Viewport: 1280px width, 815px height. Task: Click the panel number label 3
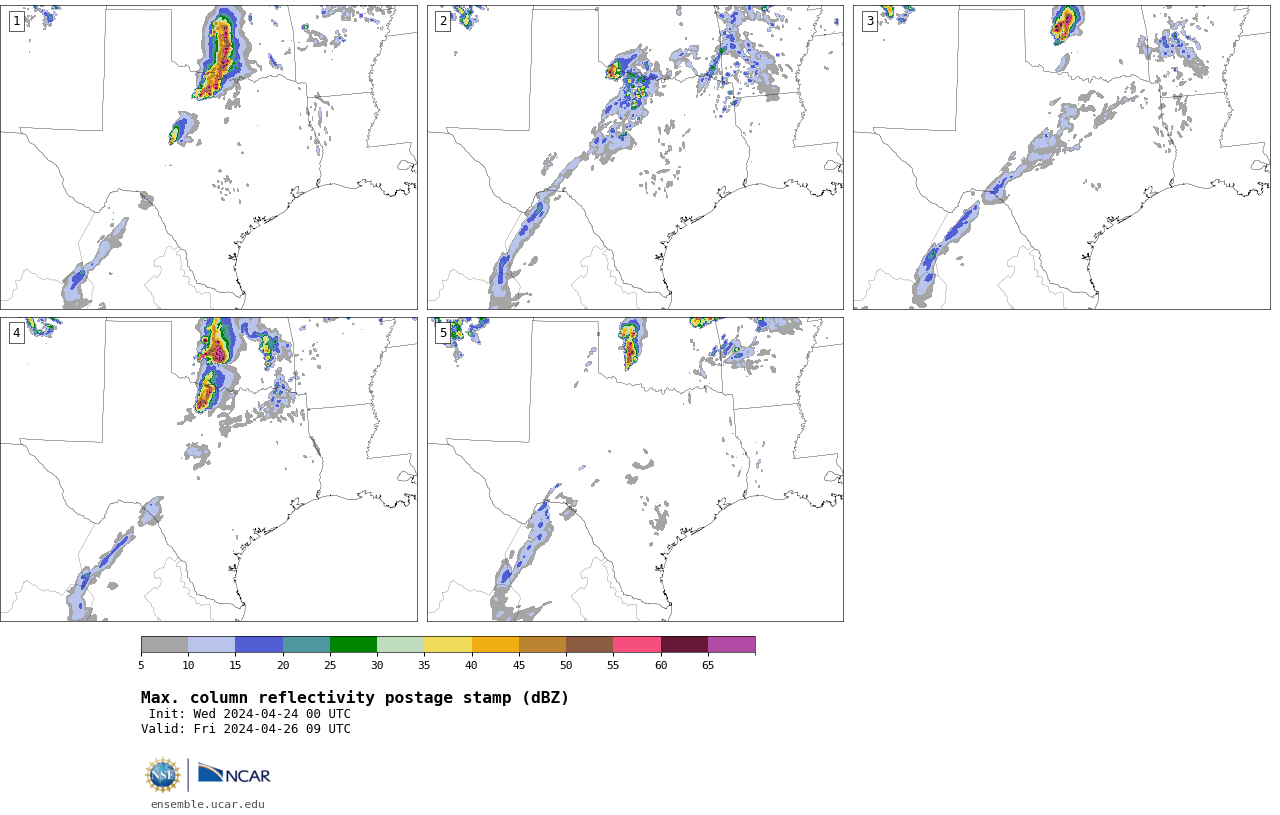pos(870,21)
